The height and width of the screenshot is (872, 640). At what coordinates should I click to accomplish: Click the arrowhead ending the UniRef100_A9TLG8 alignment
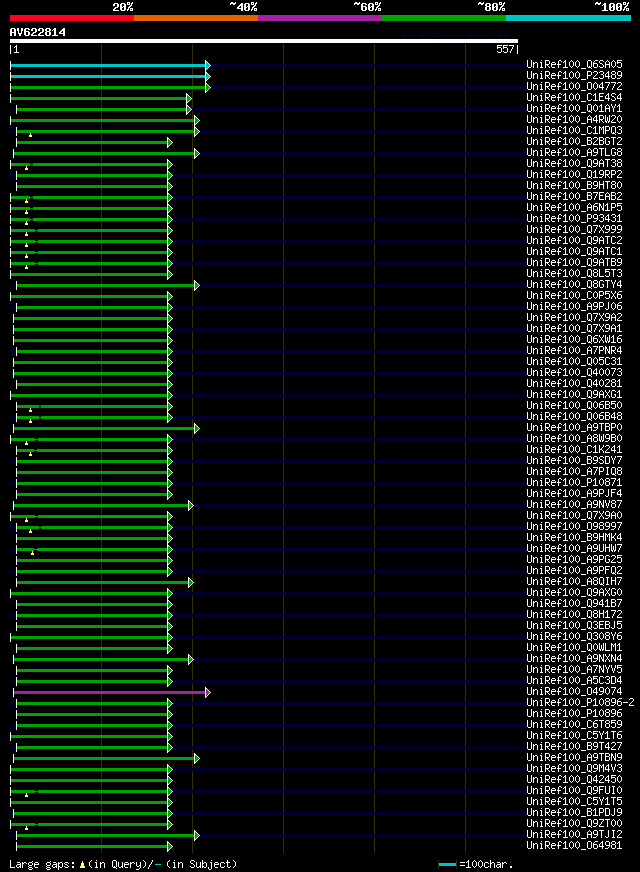(x=197, y=153)
